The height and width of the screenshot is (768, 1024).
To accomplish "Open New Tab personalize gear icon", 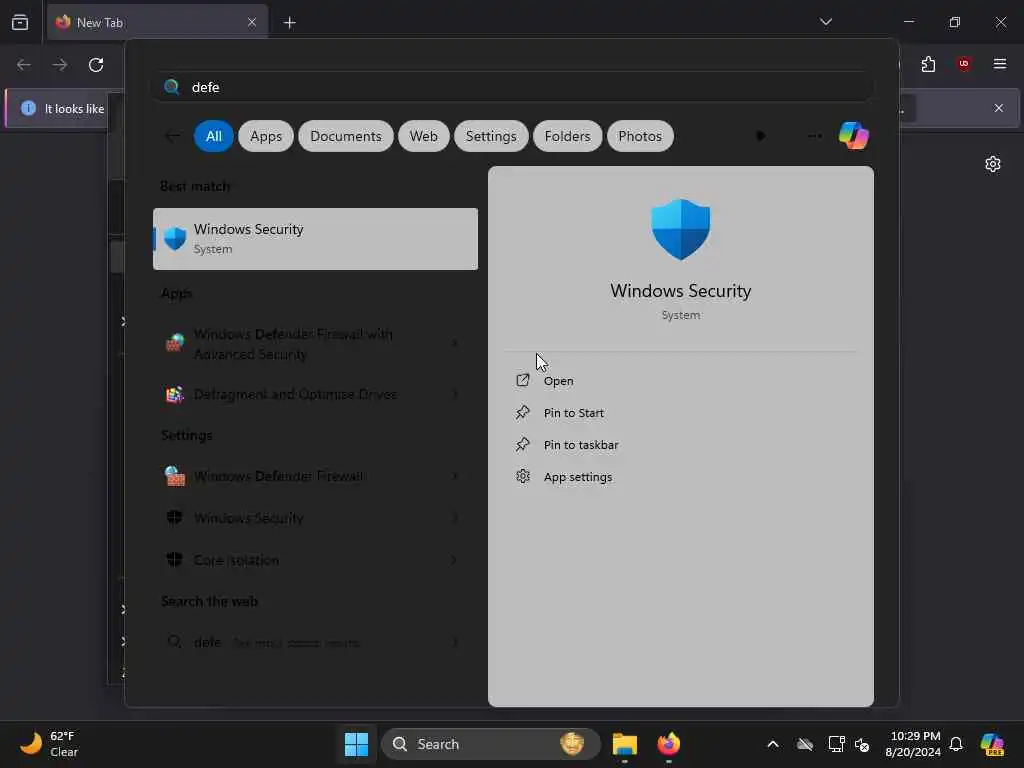I will [x=993, y=164].
